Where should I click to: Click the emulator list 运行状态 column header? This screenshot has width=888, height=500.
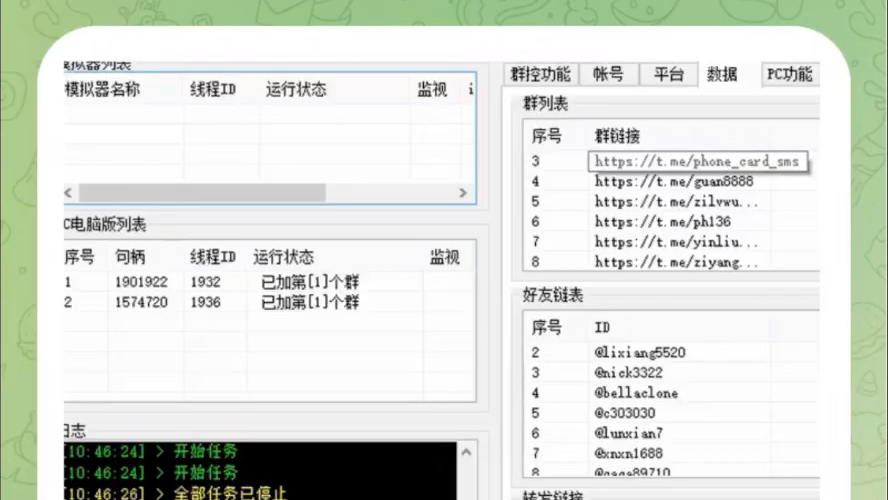pos(296,89)
